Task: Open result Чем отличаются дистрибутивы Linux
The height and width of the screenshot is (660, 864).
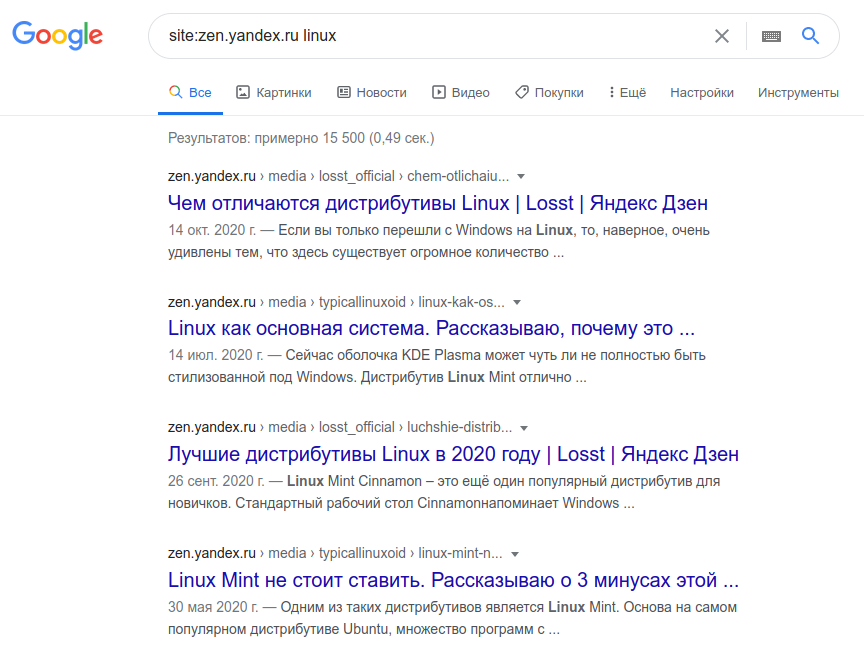Action: 438,203
